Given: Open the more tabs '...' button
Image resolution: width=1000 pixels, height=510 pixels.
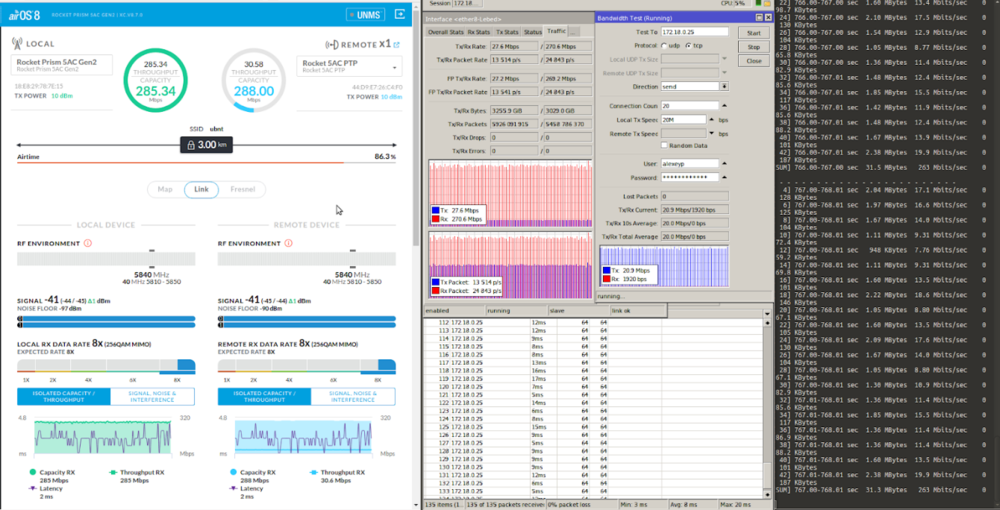Looking at the screenshot, I should 573,31.
